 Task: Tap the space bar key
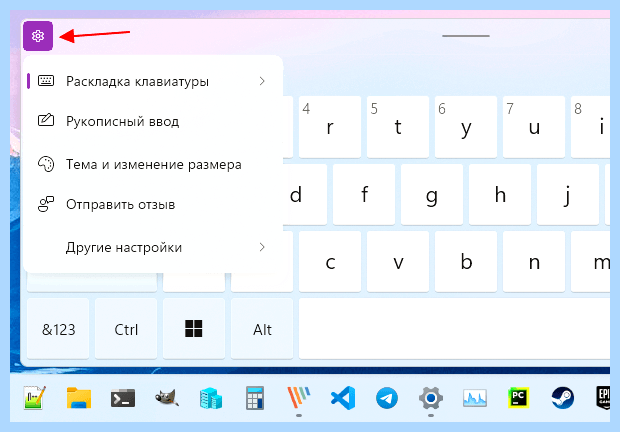point(454,329)
